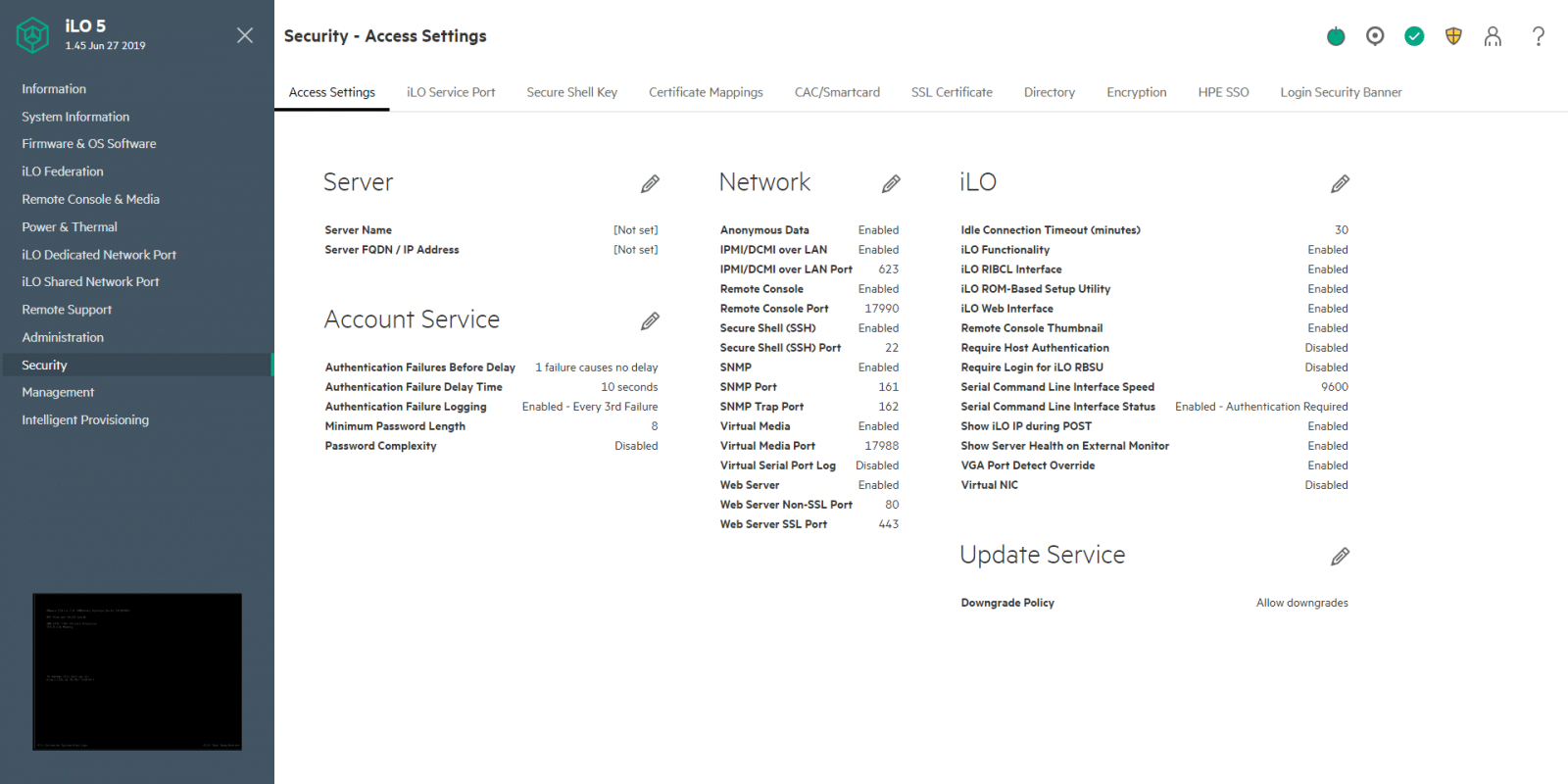Image resolution: width=1568 pixels, height=784 pixels.
Task: Click Require Host Authentication label
Action: [x=1035, y=348]
